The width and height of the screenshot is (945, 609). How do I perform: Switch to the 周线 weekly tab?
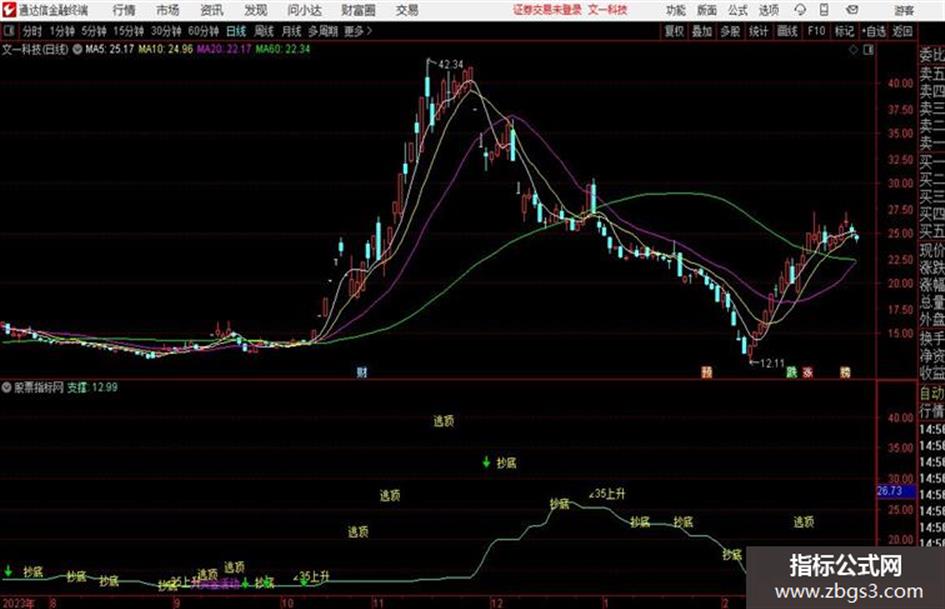point(264,31)
